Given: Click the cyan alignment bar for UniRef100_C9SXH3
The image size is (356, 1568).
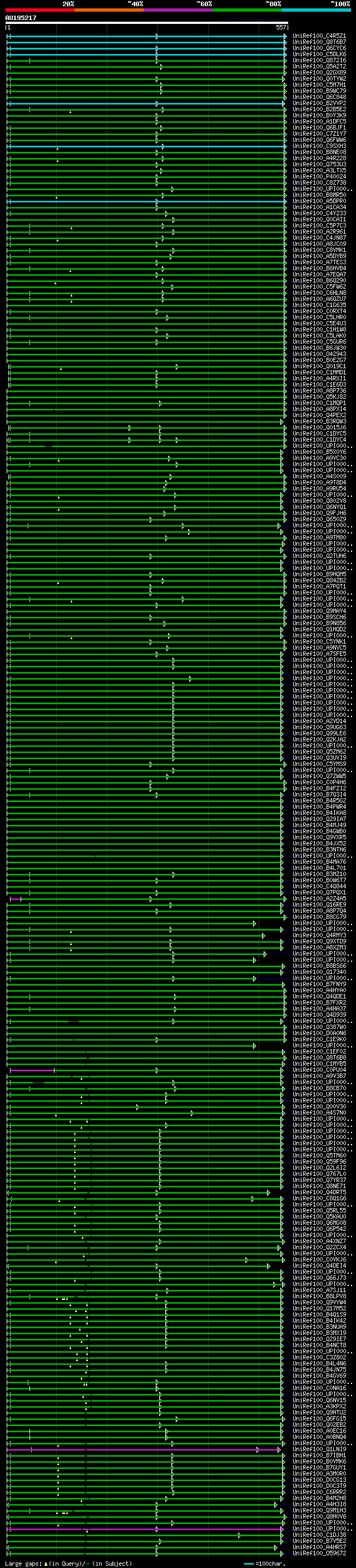Looking at the screenshot, I should pyautogui.click(x=146, y=147).
